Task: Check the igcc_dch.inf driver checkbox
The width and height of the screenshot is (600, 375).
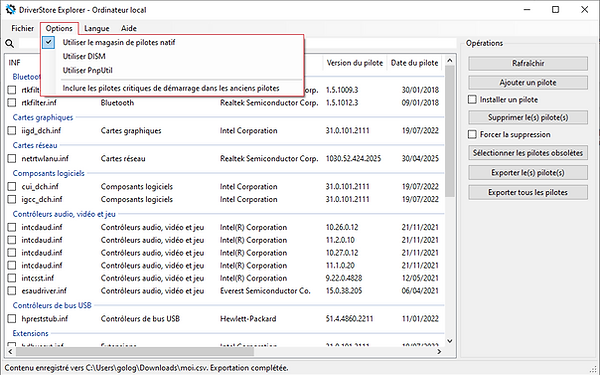Action: pos(12,199)
